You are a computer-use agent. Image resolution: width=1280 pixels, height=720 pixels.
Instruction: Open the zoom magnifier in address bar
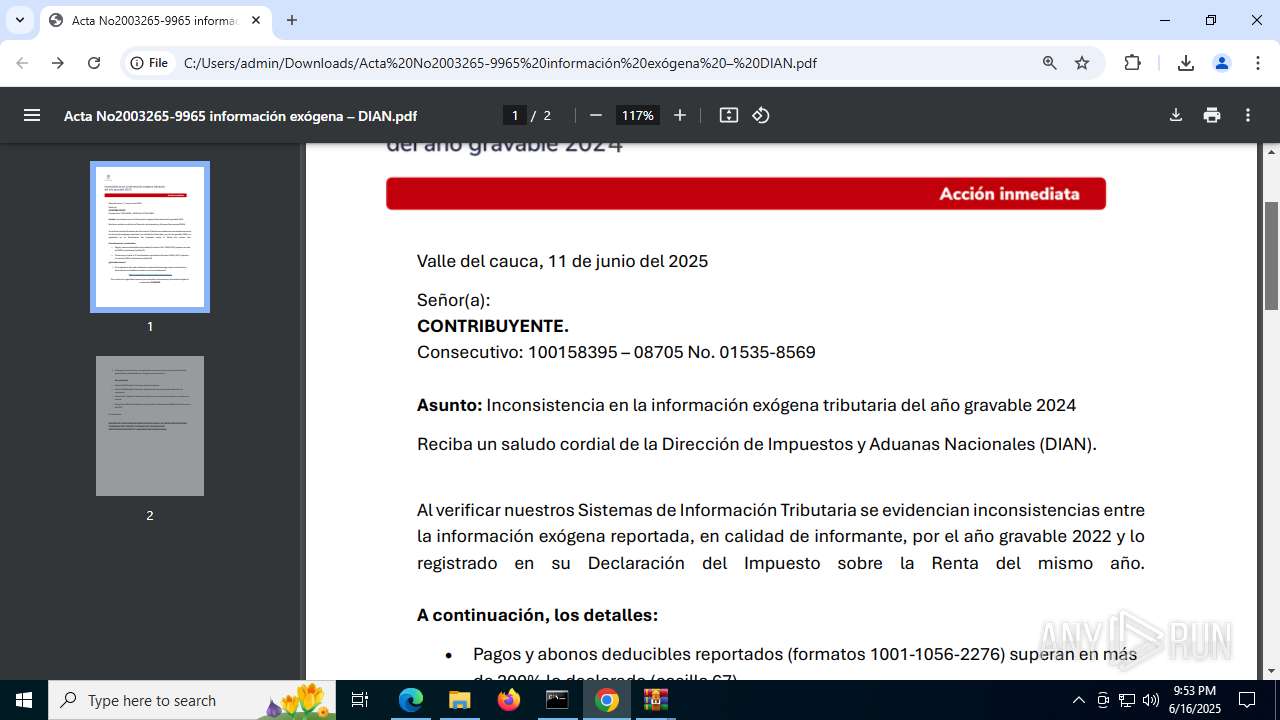point(1050,63)
